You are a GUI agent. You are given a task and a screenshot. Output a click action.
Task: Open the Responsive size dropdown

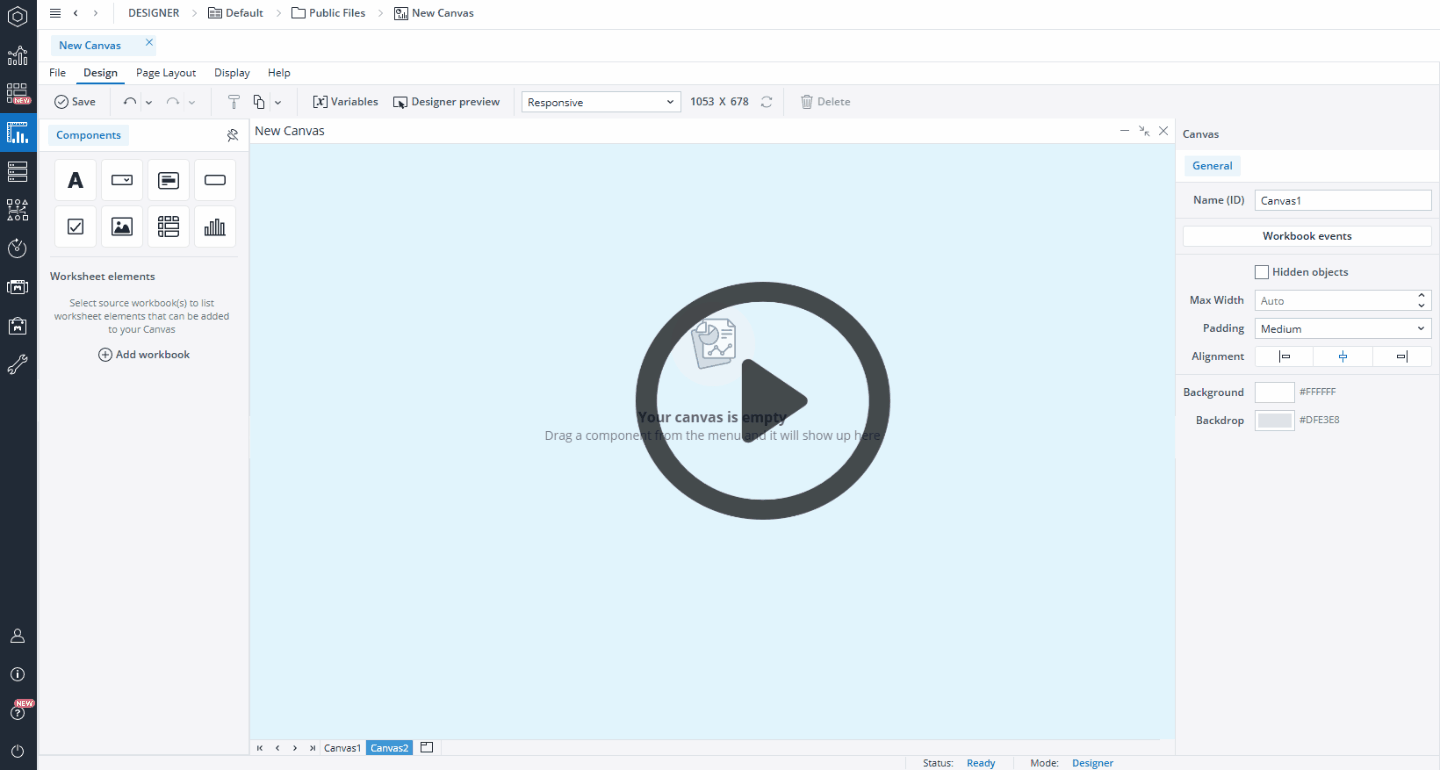pos(600,102)
